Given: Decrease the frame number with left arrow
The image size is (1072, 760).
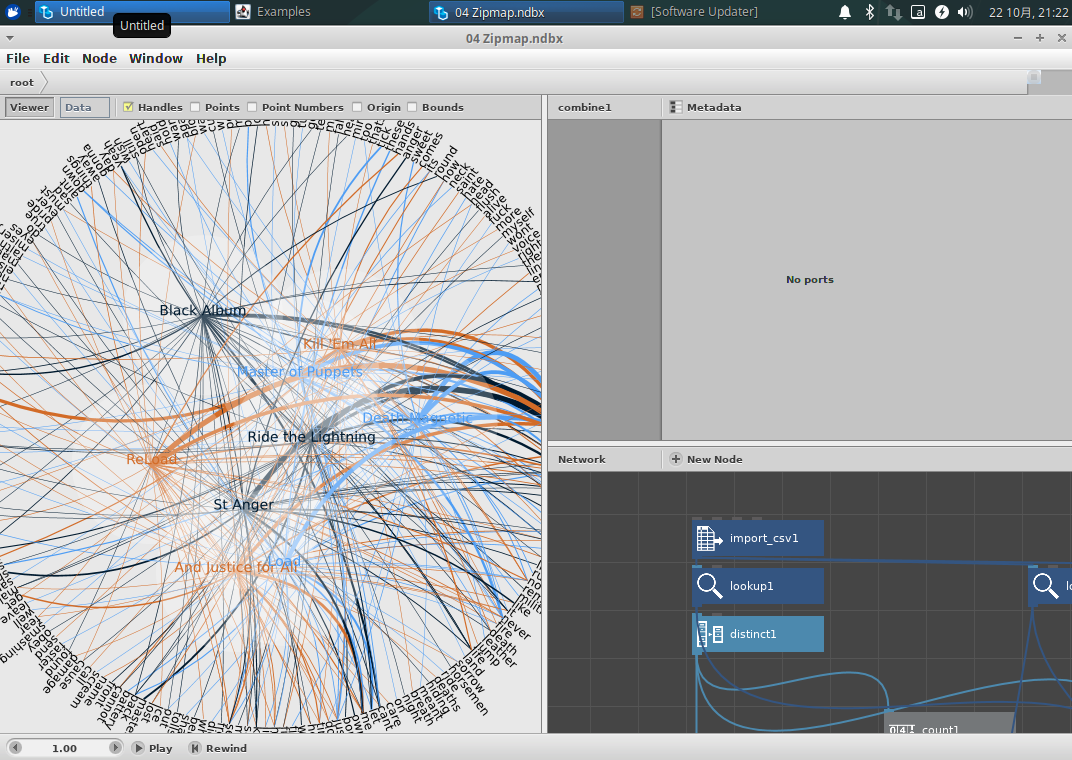Looking at the screenshot, I should [15, 748].
